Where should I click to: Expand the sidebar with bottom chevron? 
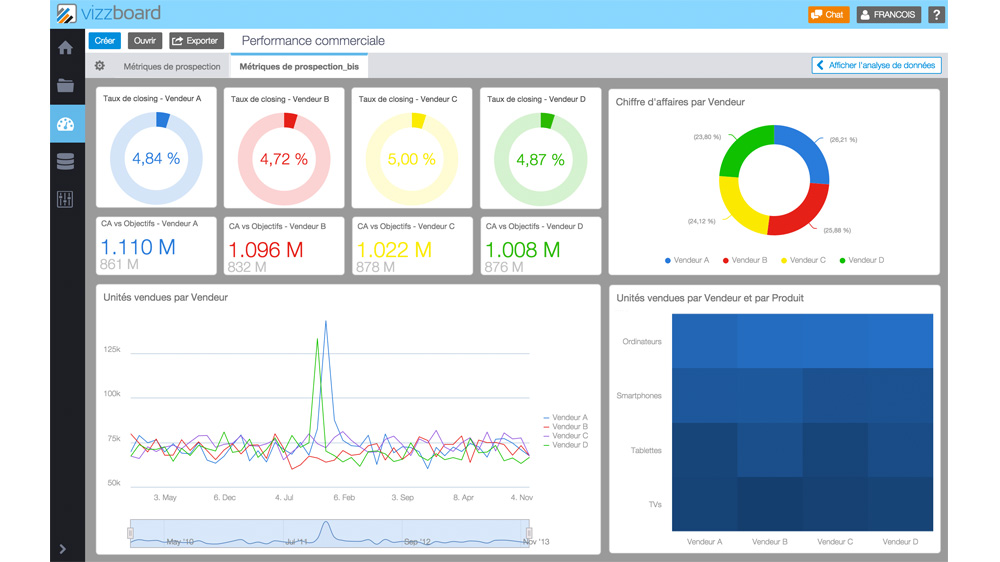pos(63,549)
